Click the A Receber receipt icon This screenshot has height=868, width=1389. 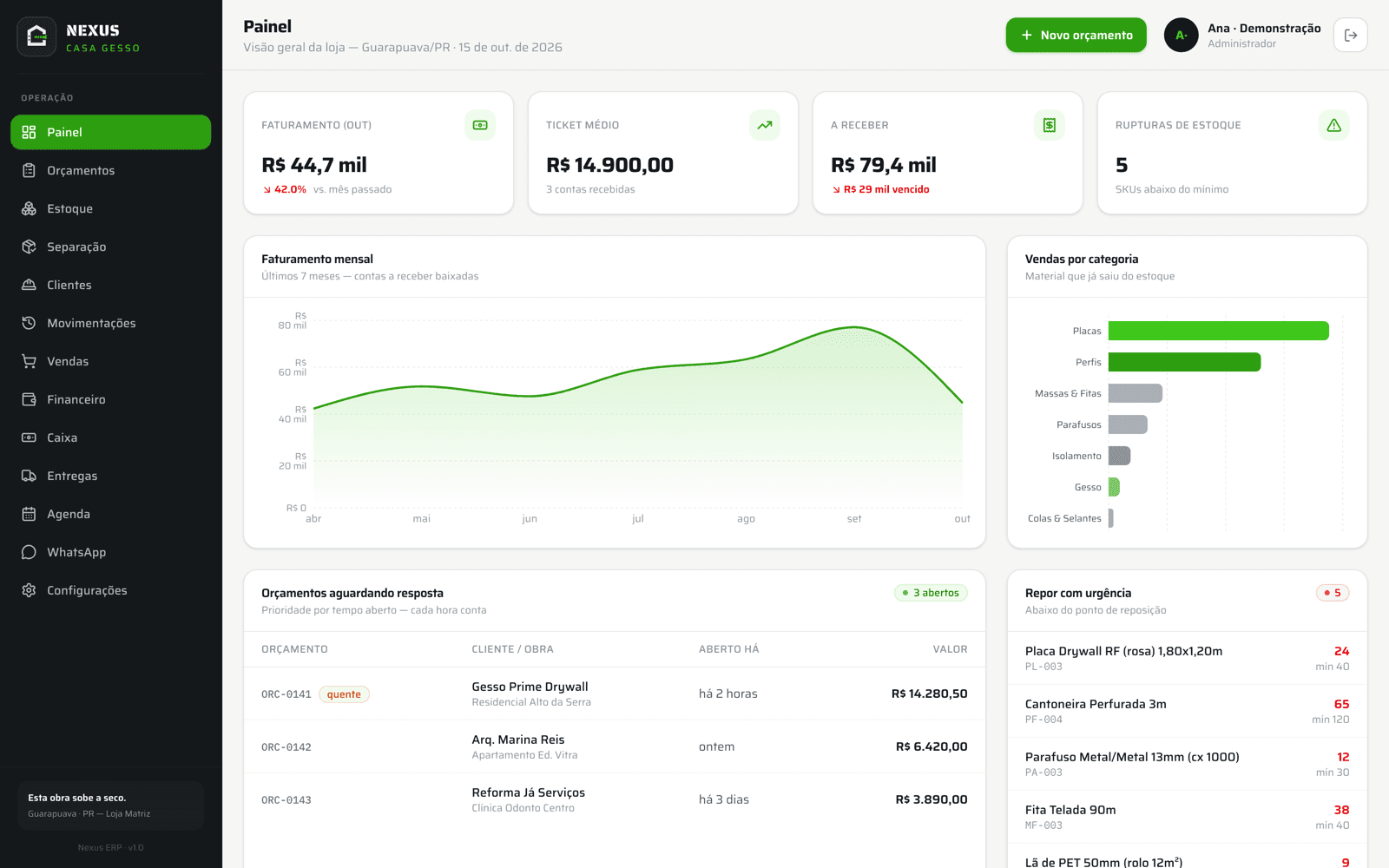1050,125
